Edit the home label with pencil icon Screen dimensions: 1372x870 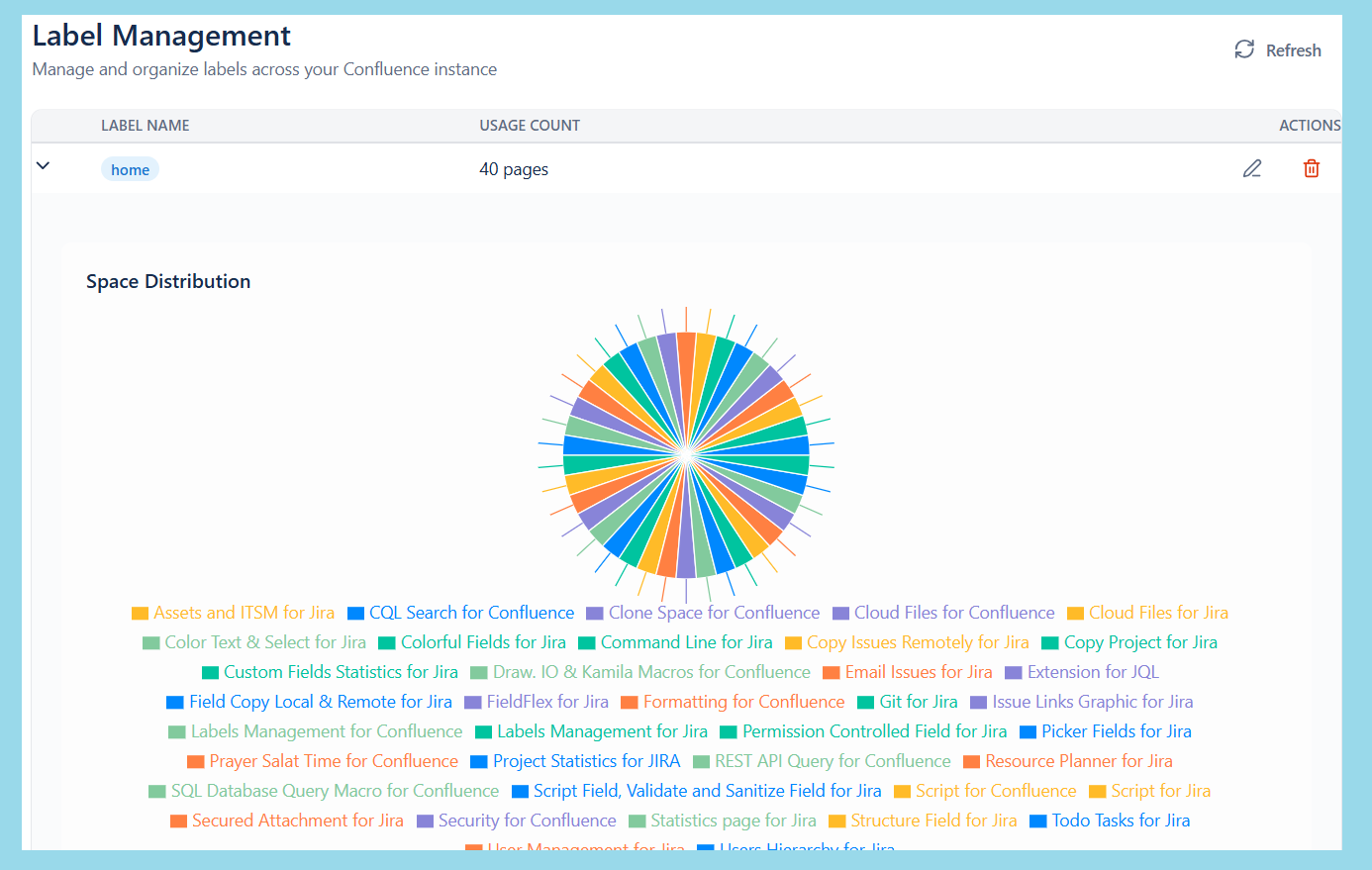click(1252, 168)
